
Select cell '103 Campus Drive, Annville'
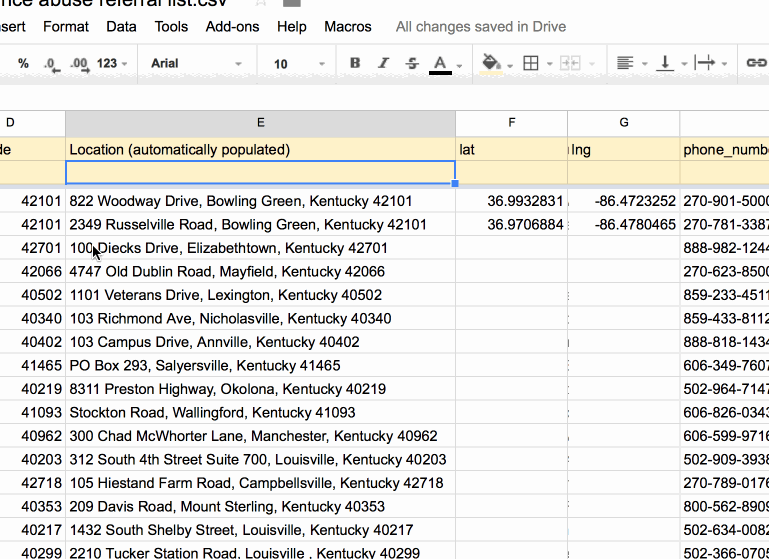pyautogui.click(x=260, y=342)
